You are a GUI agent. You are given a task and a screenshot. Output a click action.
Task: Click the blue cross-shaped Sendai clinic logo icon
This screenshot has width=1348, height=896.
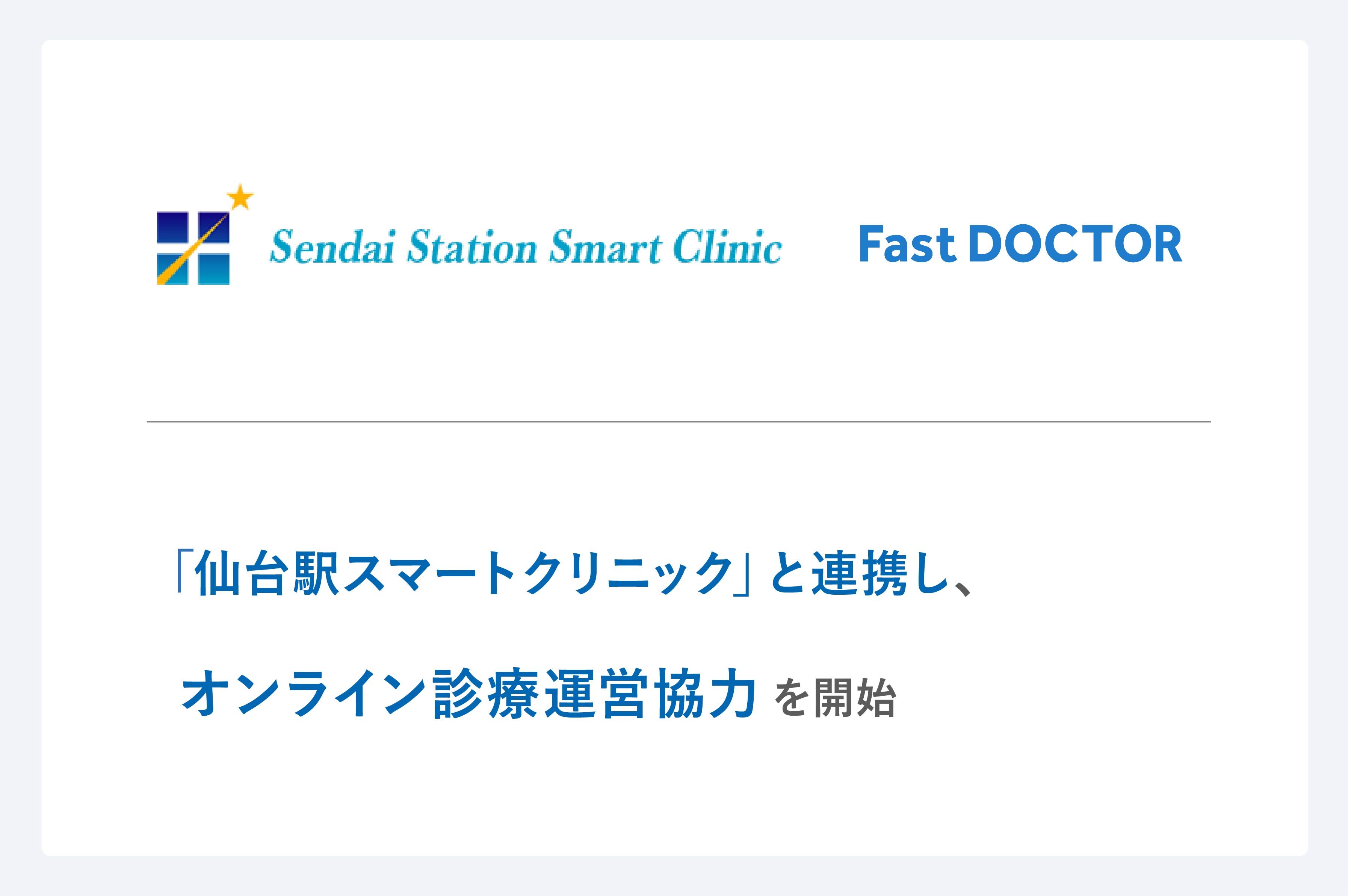[193, 248]
